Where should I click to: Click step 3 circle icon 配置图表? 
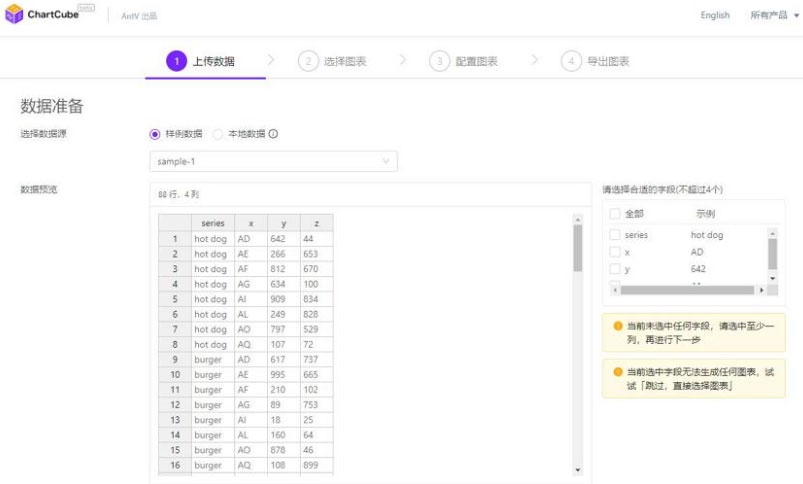pos(439,61)
